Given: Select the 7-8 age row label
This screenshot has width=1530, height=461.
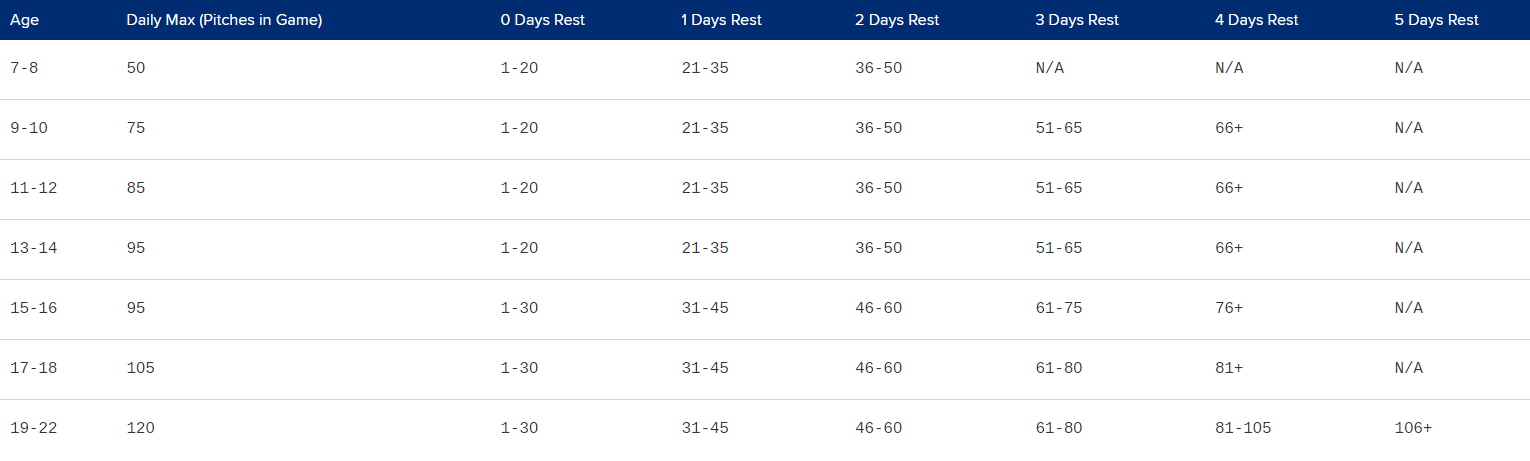Looking at the screenshot, I should [x=29, y=68].
